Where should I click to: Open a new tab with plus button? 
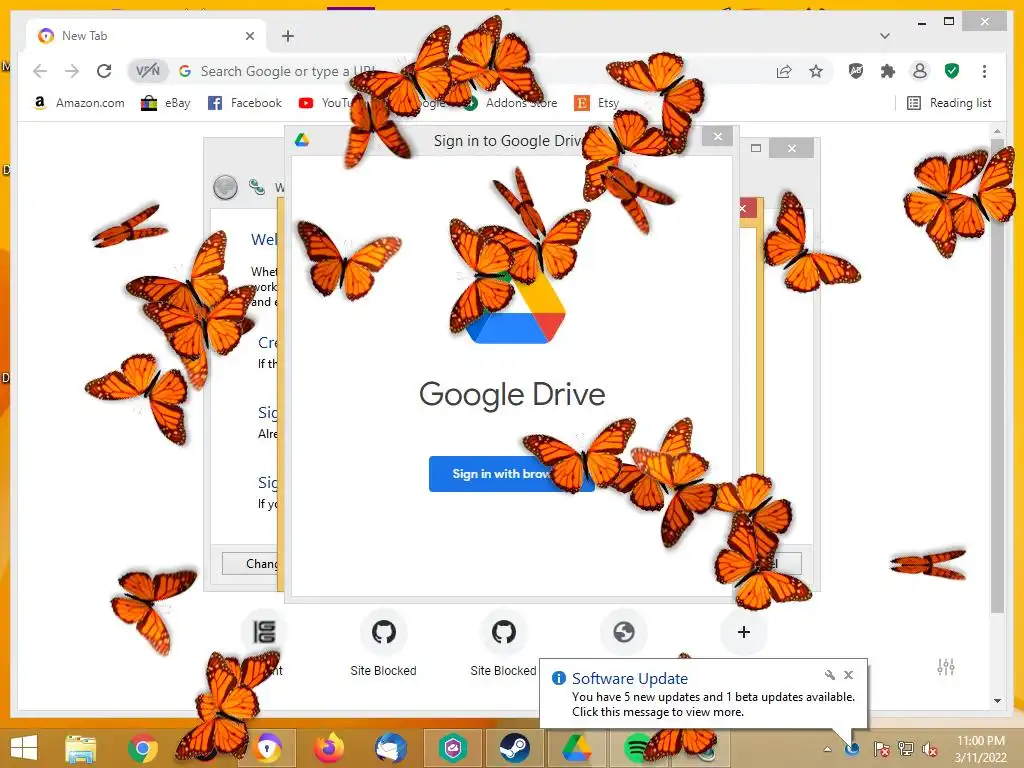[287, 36]
